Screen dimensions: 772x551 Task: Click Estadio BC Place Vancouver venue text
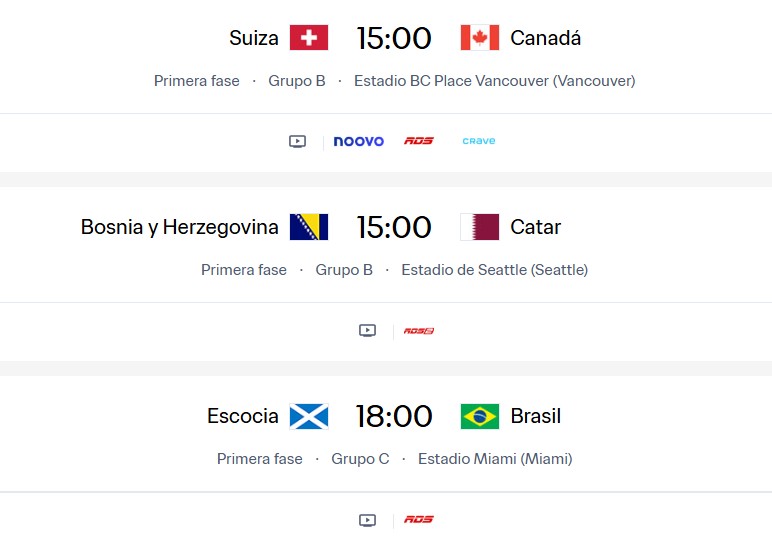pyautogui.click(x=494, y=81)
